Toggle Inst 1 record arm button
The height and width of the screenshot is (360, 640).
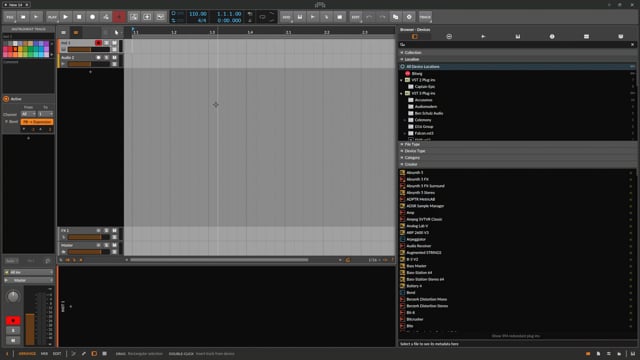(x=98, y=43)
